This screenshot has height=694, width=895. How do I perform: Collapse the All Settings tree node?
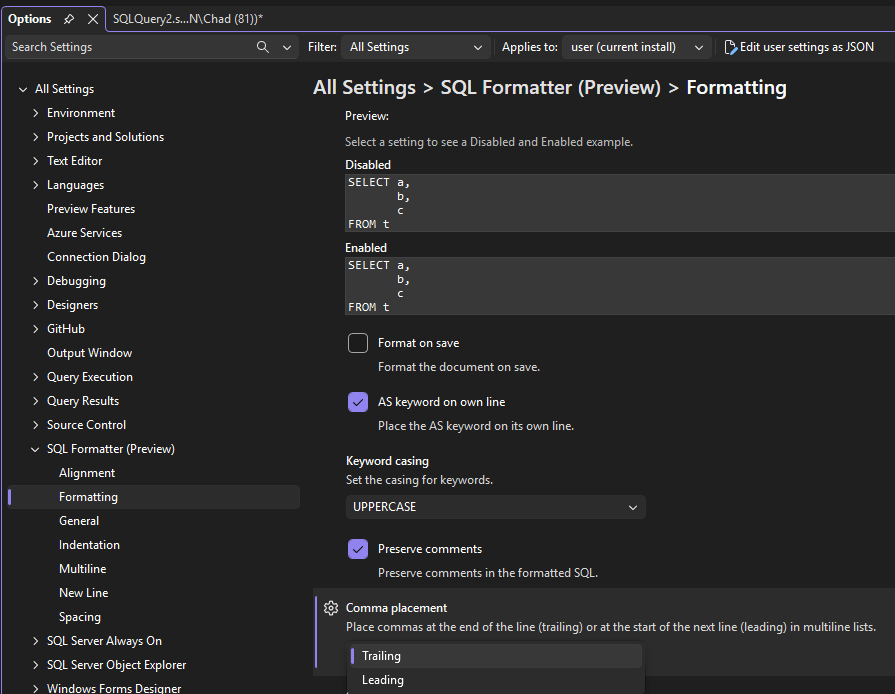coord(23,89)
